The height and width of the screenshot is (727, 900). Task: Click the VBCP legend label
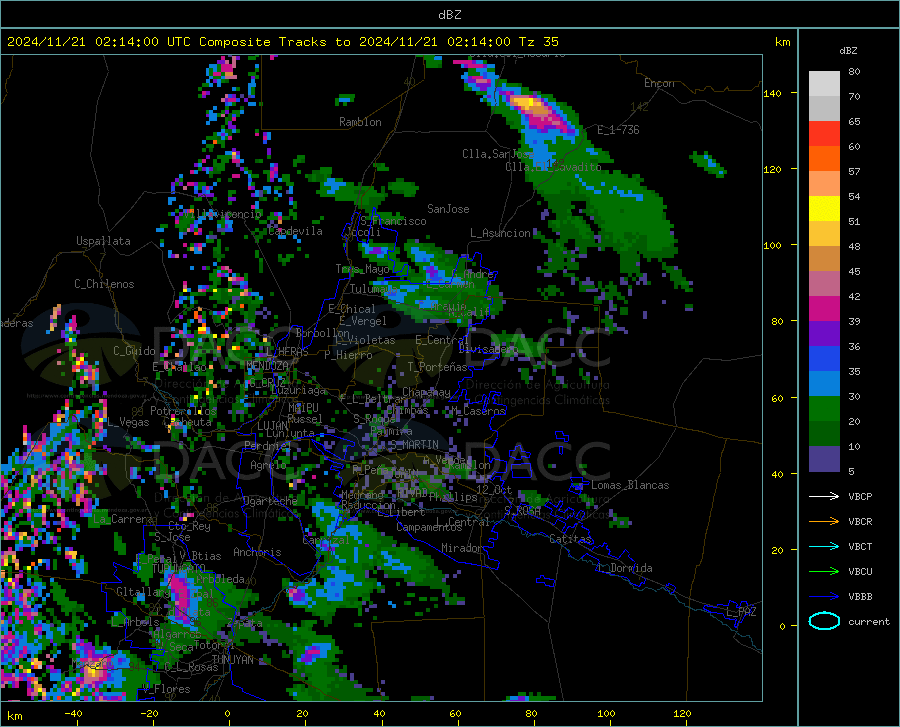pyautogui.click(x=860, y=496)
